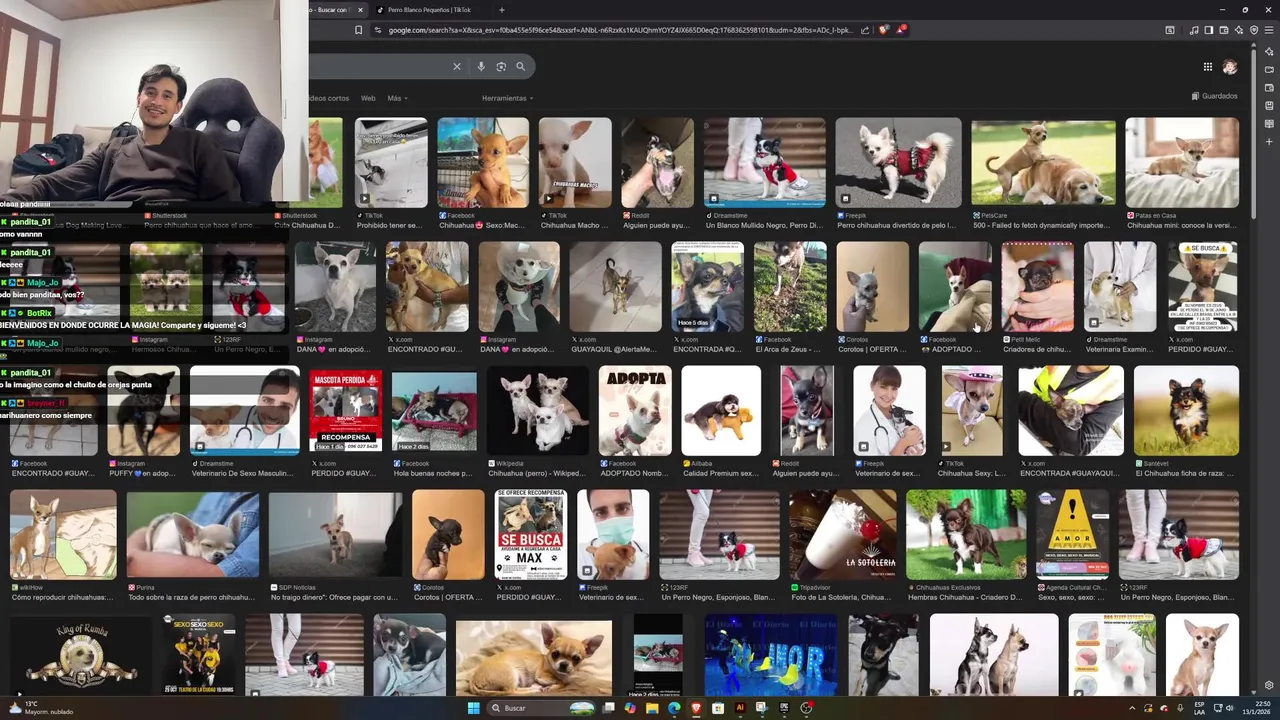
Task: Open a new browser tab
Action: pos(502,10)
